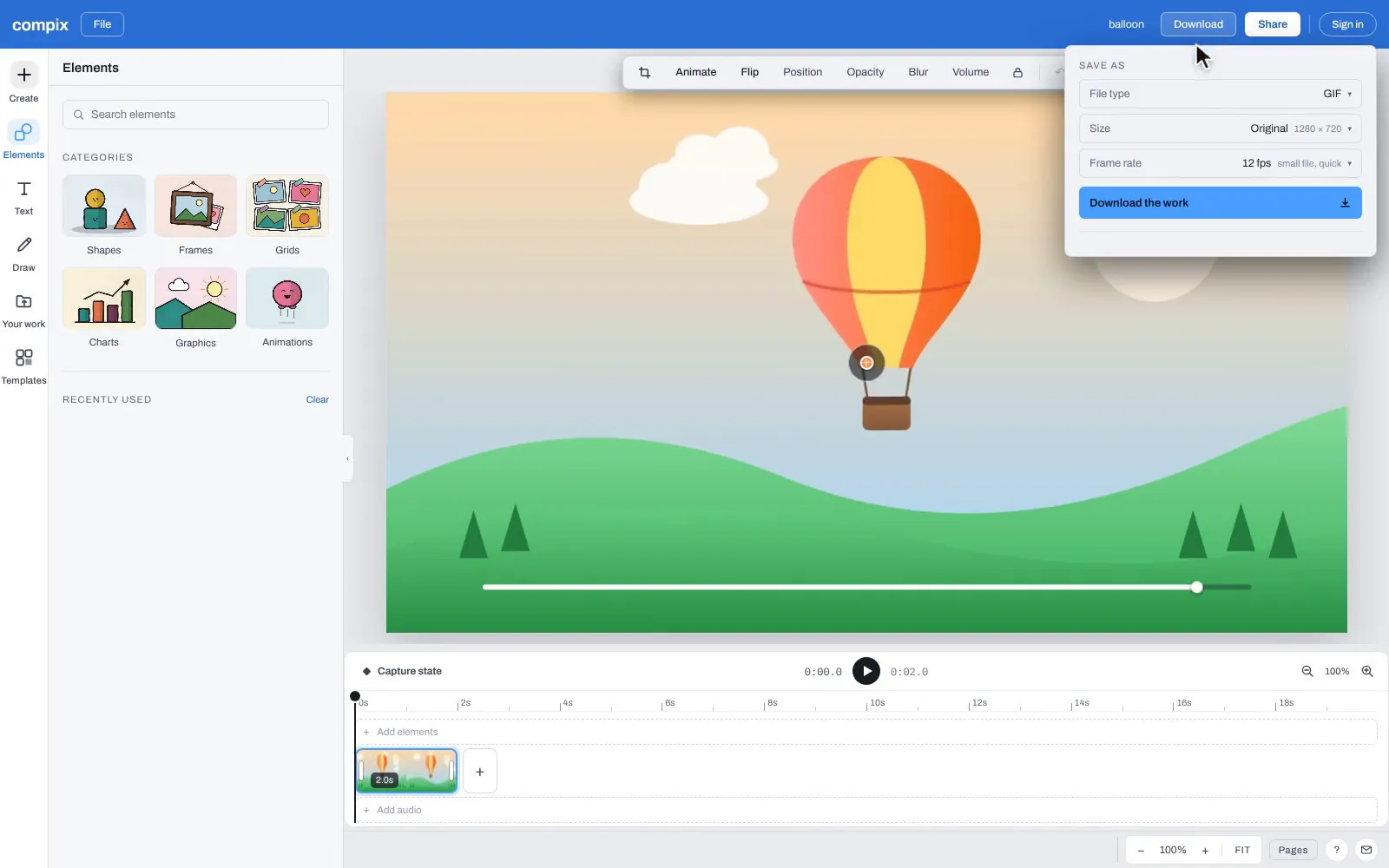
Task: Select the Draw pencil tool
Action: coord(23,254)
